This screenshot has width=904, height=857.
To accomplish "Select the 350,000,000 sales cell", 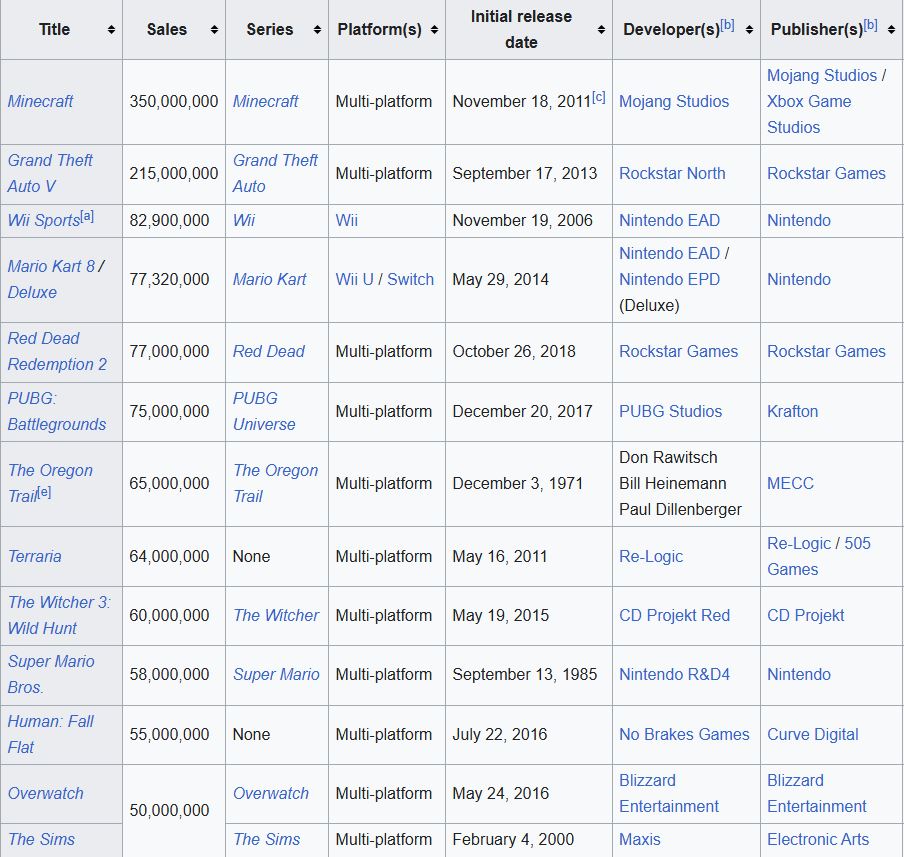I will click(x=174, y=102).
